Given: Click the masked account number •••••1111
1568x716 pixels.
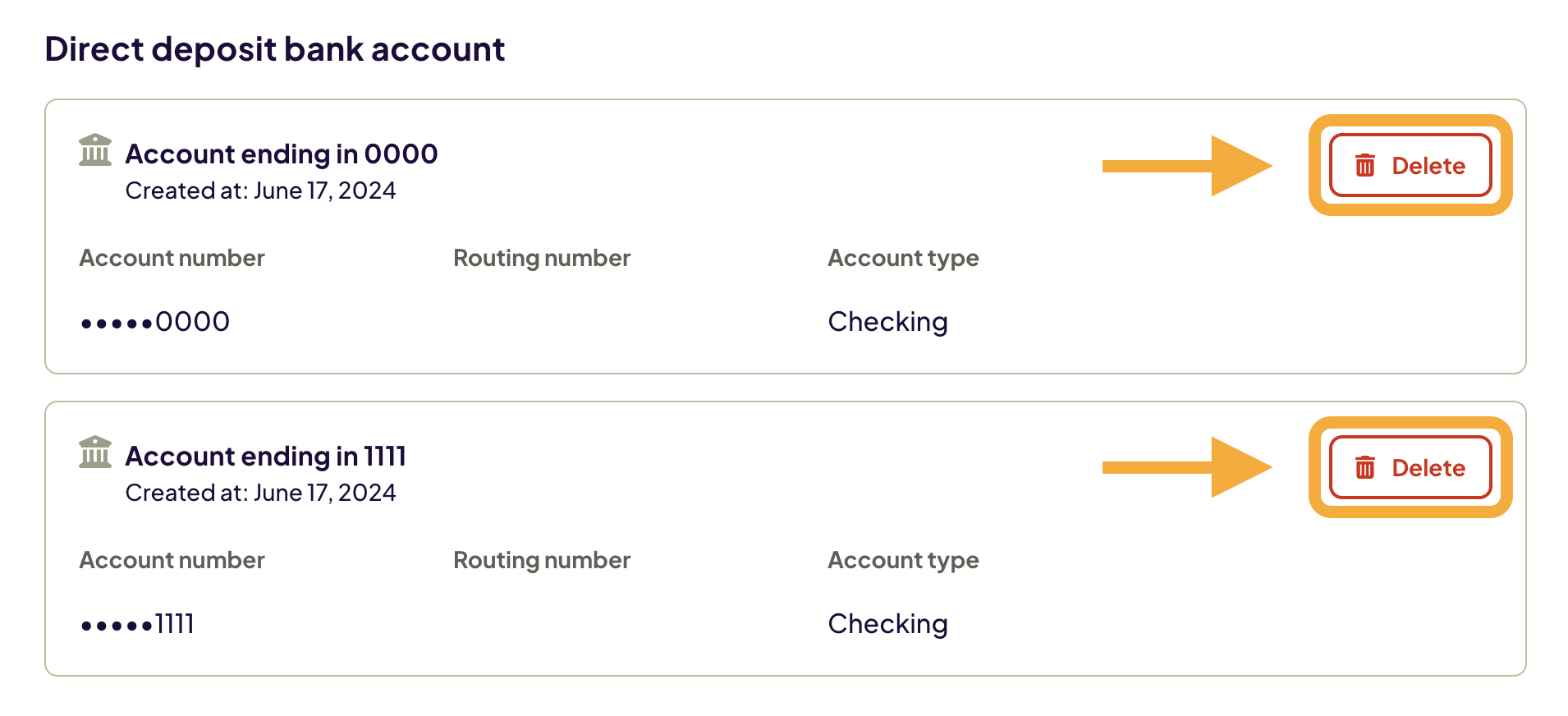Looking at the screenshot, I should 138,624.
